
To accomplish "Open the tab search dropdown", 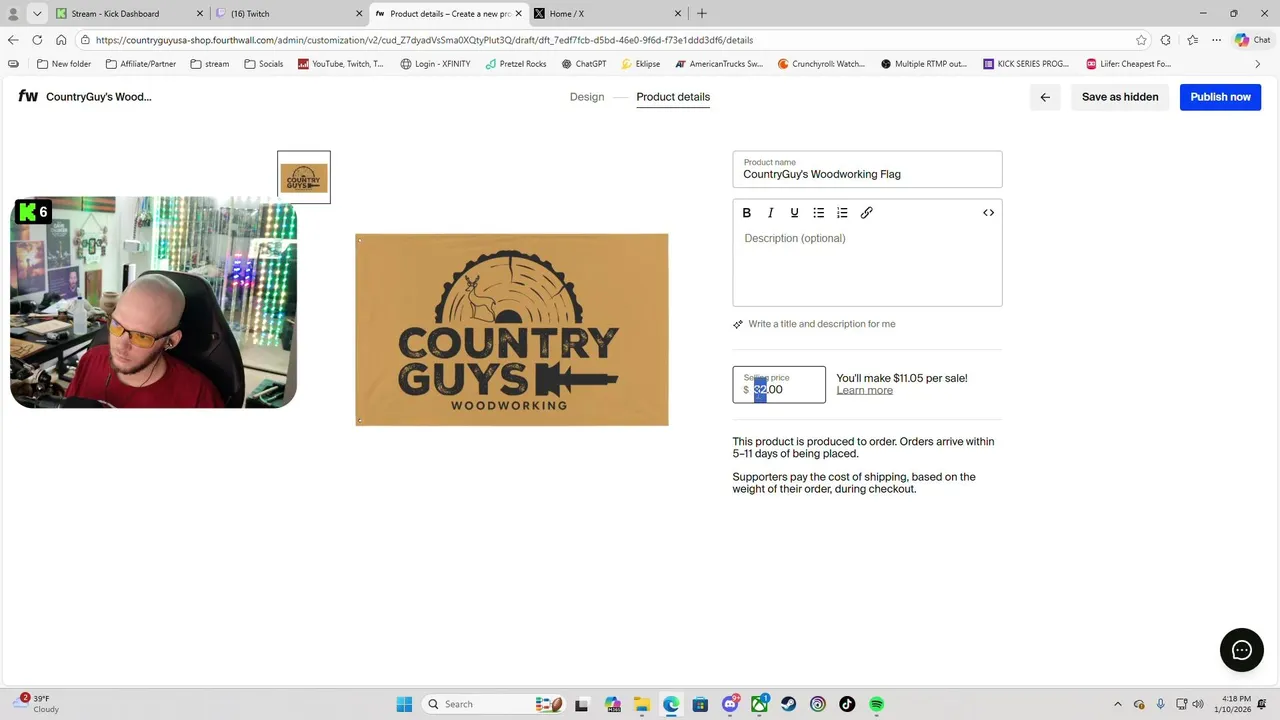I will tap(37, 13).
